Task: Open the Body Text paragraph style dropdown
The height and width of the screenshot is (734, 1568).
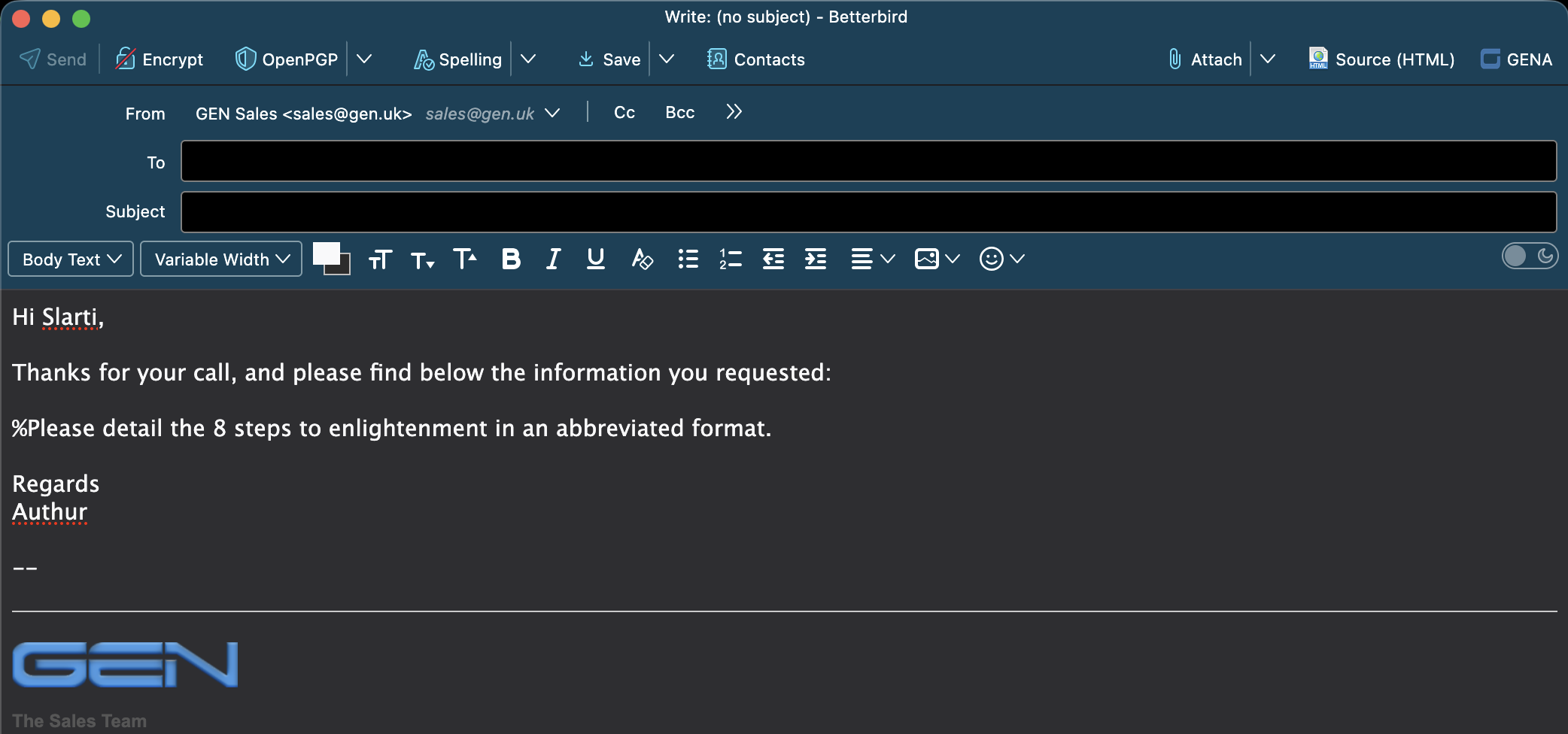Action: coord(71,259)
